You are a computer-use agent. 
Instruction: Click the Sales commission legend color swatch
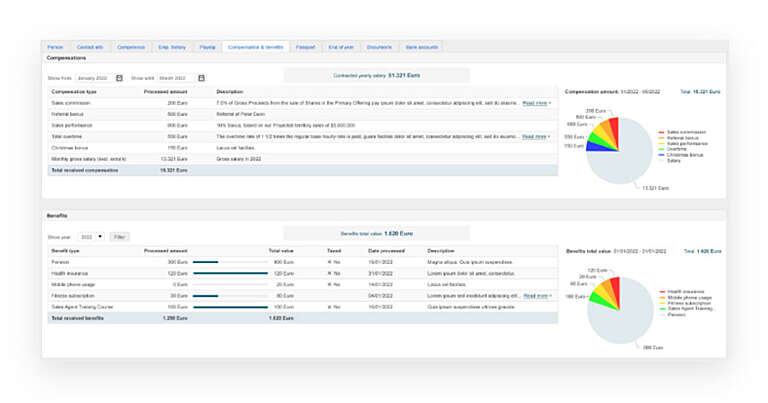click(x=661, y=132)
